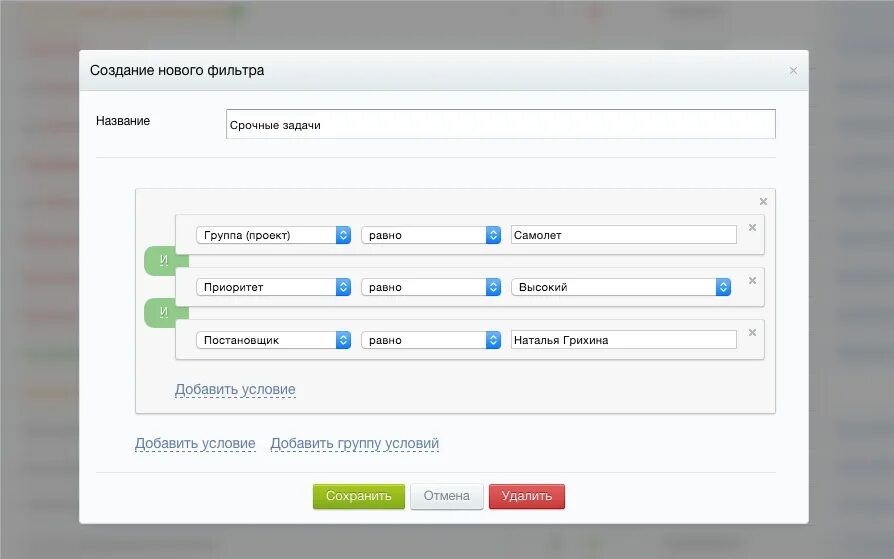
Task: Open the Приоритет field dropdown
Action: pyautogui.click(x=273, y=287)
